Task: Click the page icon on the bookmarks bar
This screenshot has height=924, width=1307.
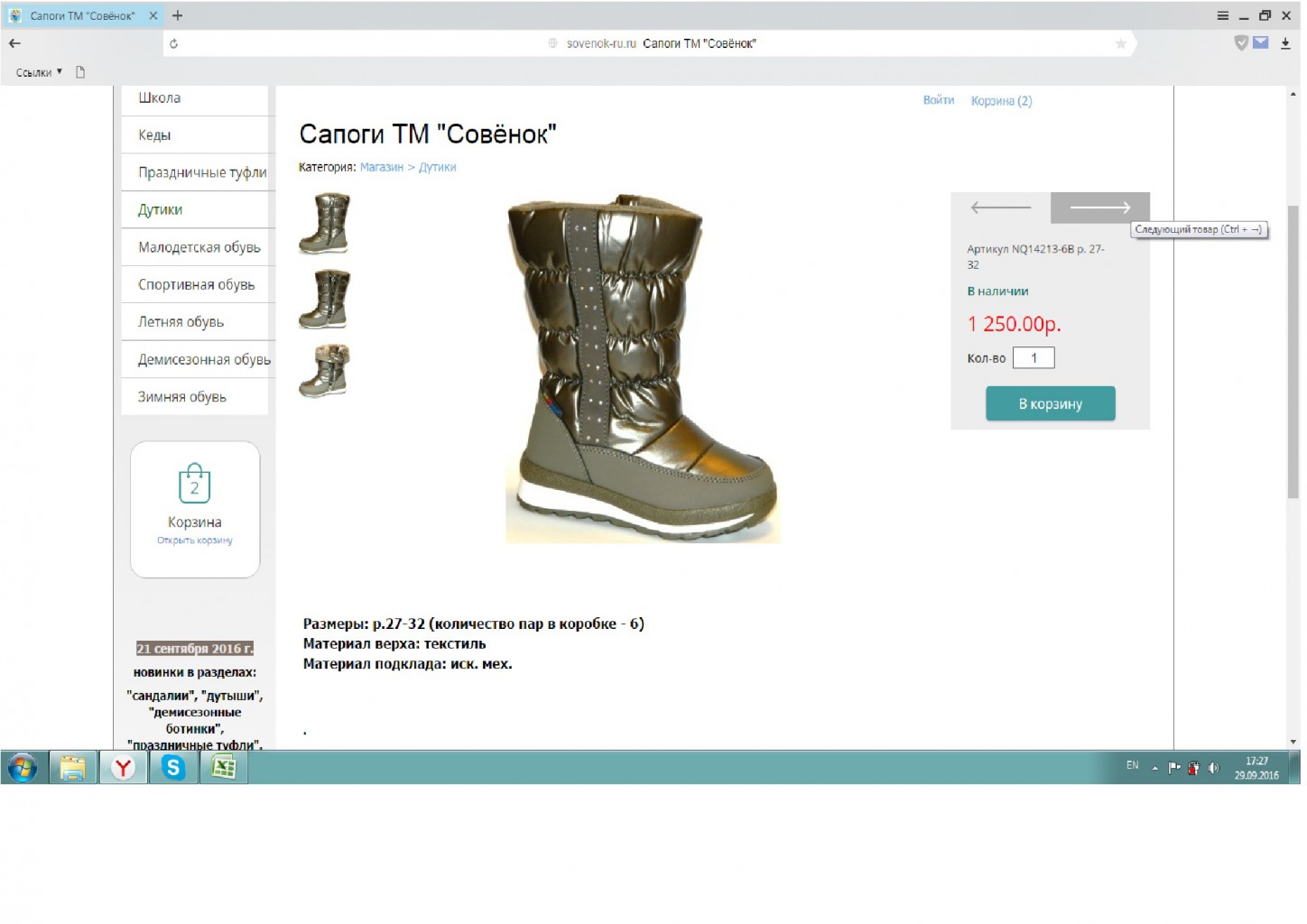Action: [80, 72]
